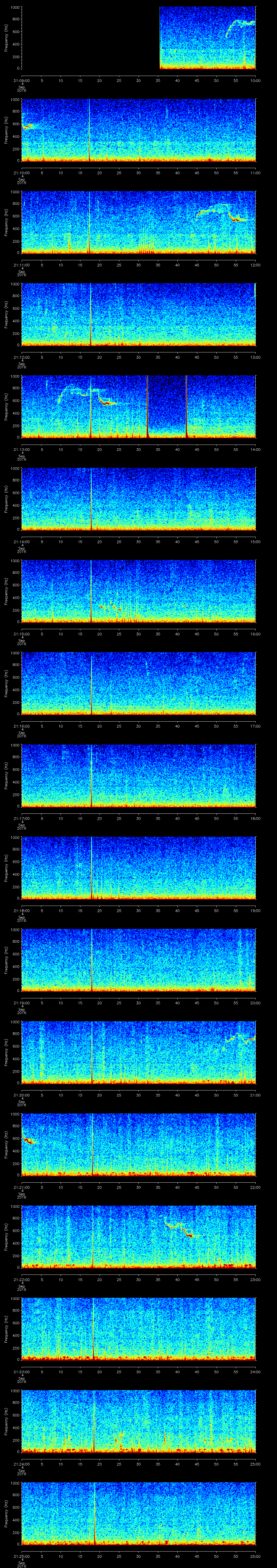Open the spectrogram panel starting at 21:18:00
277x1568 pixels.
click(x=139, y=868)
